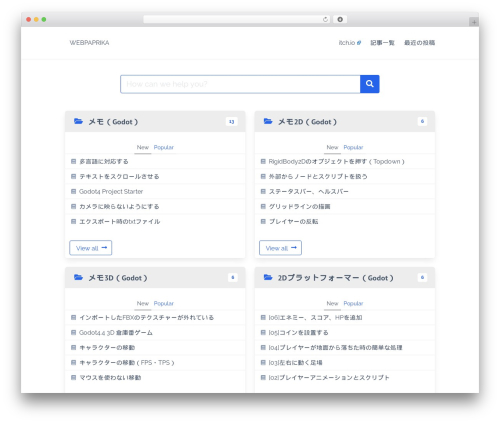Click View all in メモ ( Godot ) card
Image resolution: width=500 pixels, height=423 pixels.
pos(91,248)
